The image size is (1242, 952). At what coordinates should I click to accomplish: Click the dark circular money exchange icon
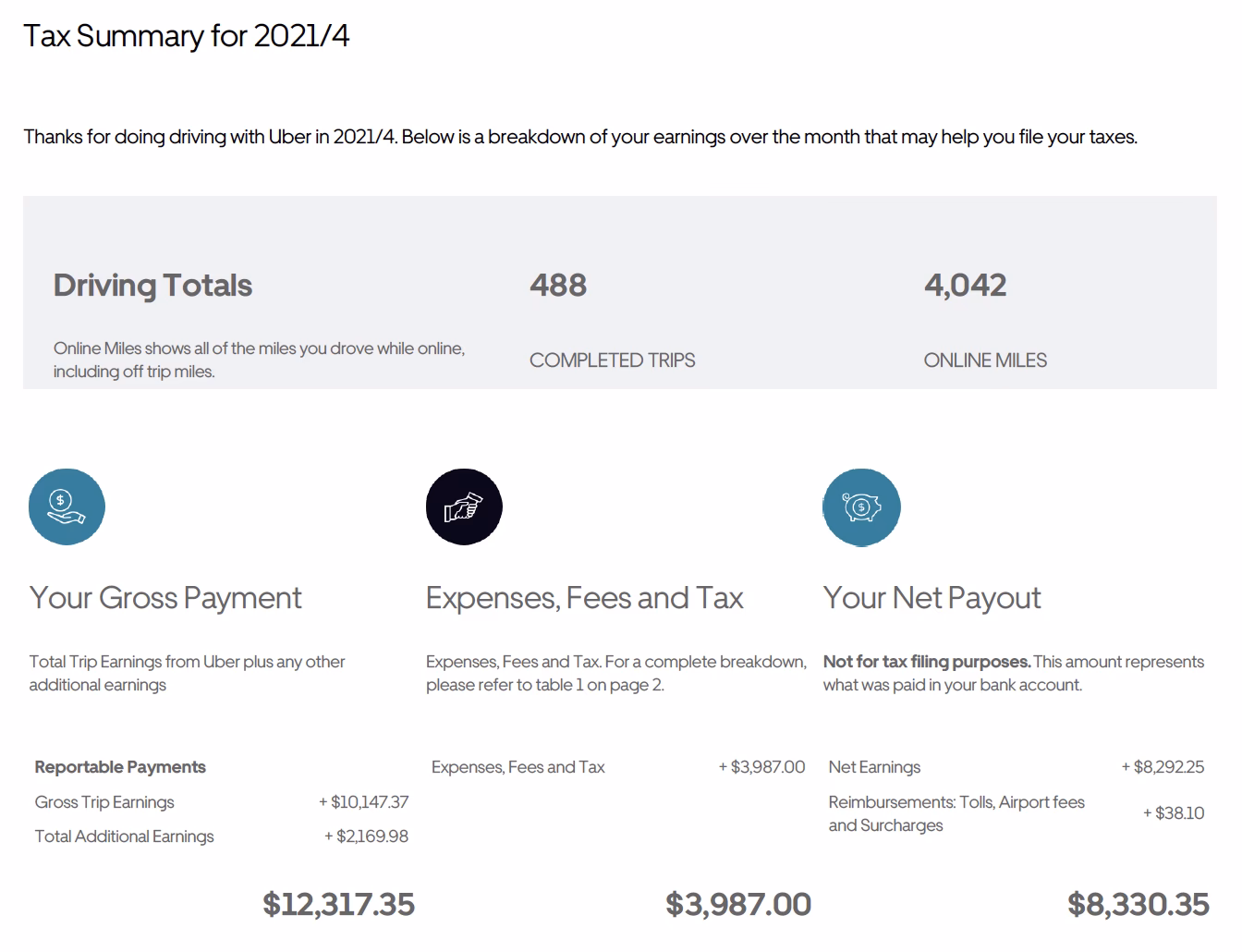(464, 507)
